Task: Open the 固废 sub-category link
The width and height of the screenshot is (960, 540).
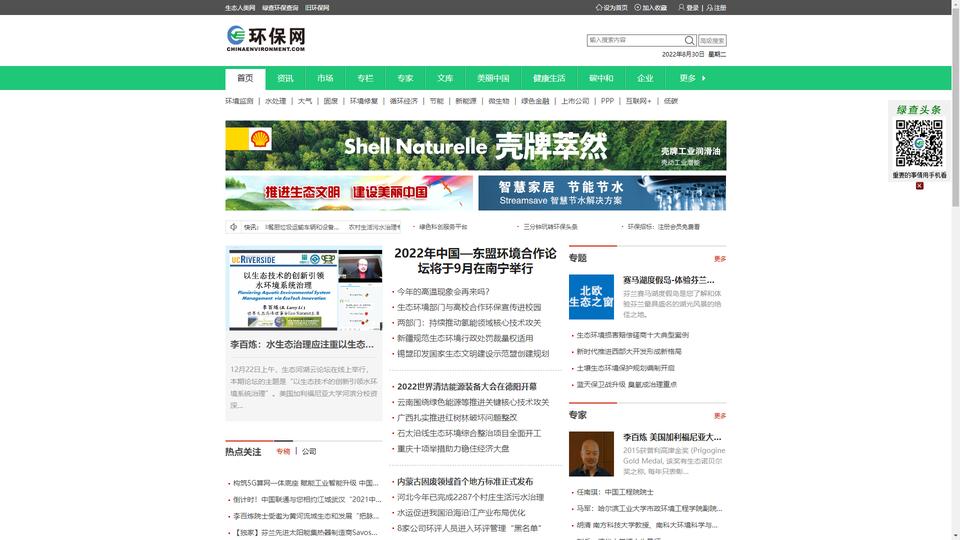Action: (x=331, y=101)
